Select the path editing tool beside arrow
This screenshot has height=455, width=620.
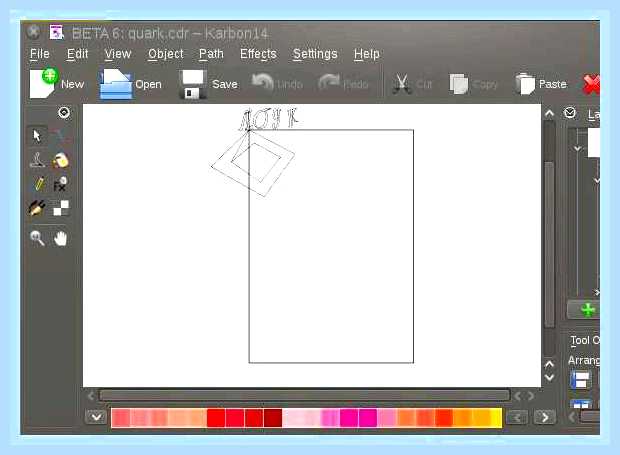(60, 136)
